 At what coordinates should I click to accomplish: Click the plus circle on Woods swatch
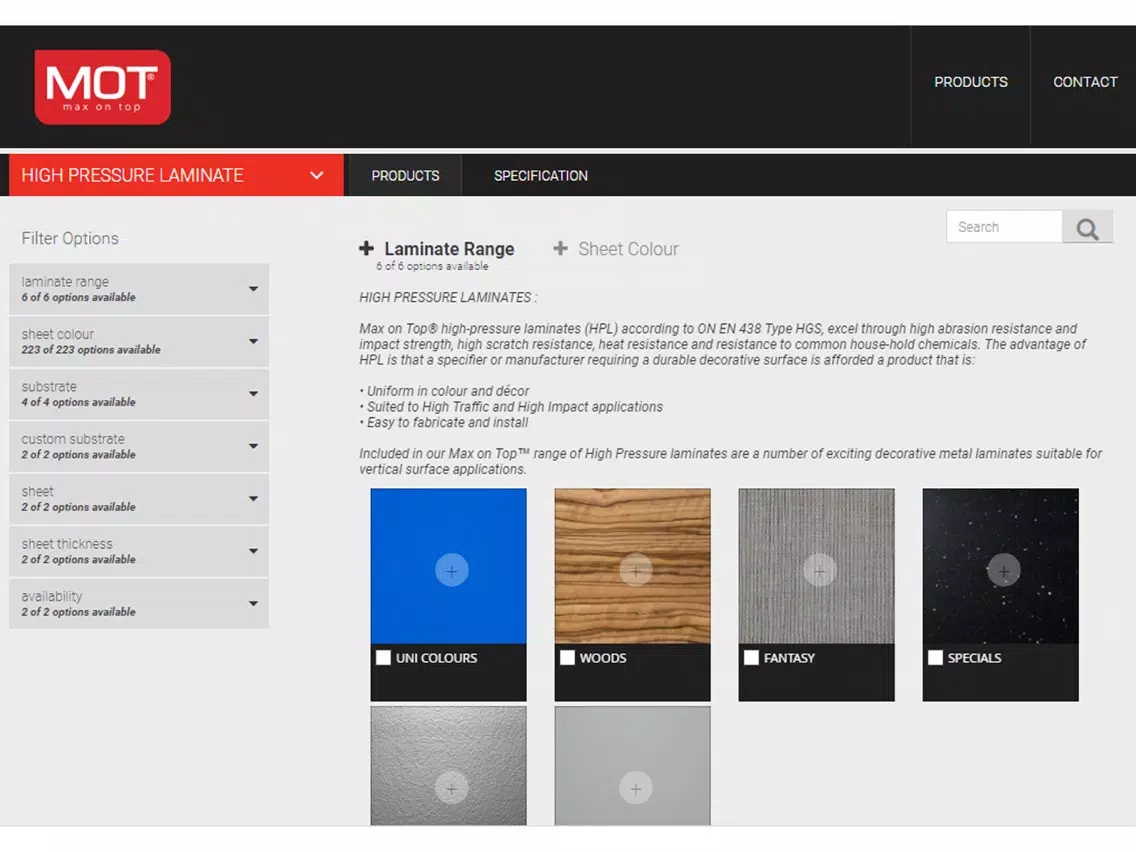(x=635, y=571)
